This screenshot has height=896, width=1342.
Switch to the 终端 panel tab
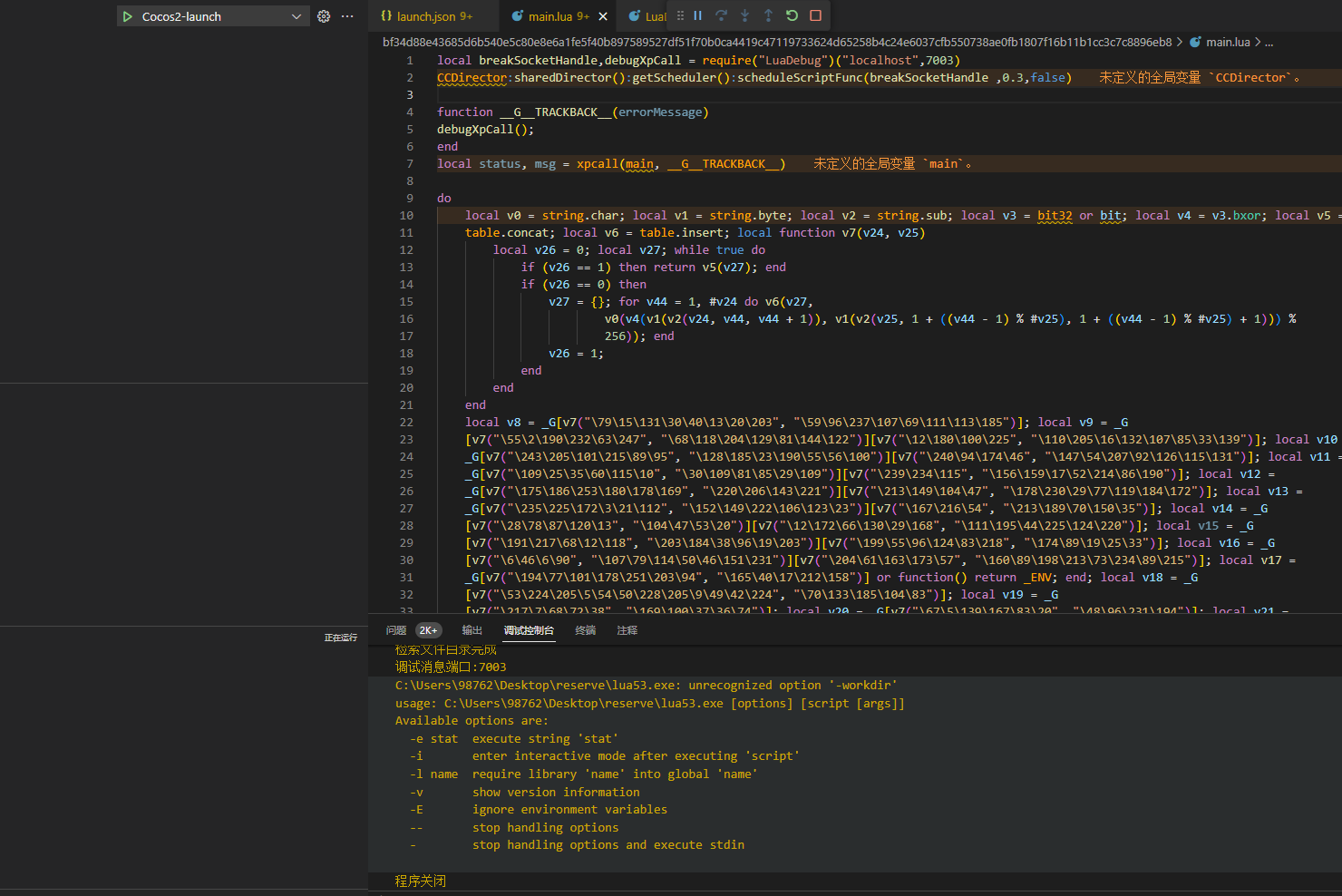pyautogui.click(x=585, y=630)
